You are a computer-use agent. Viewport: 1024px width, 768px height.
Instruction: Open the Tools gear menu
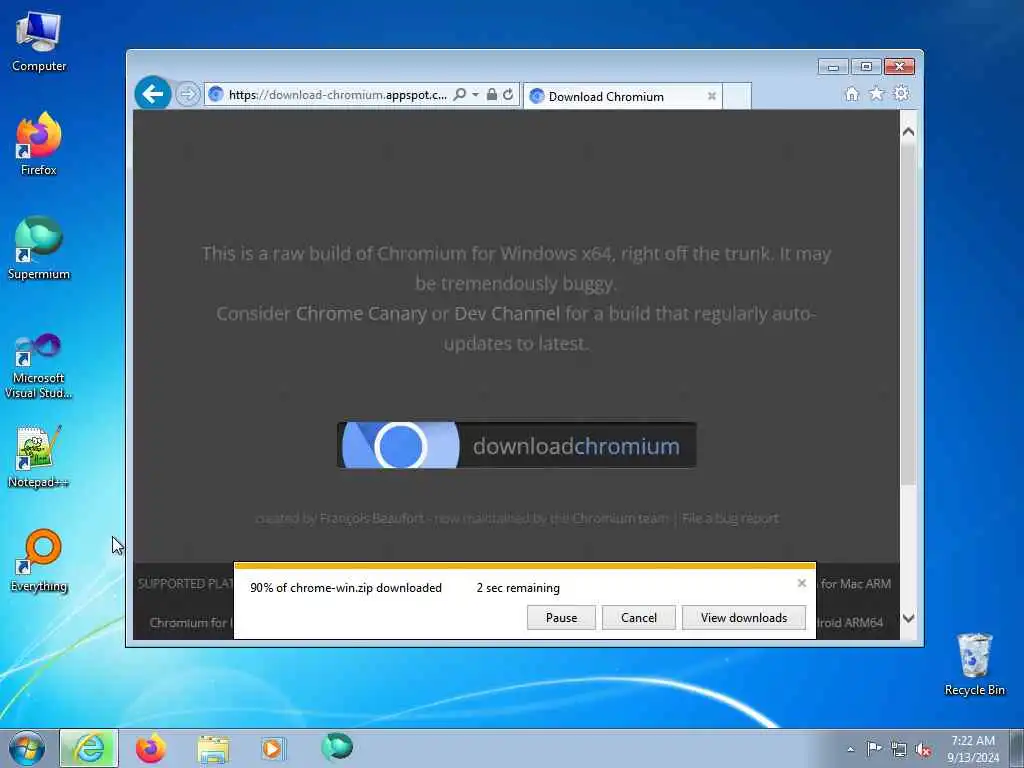pos(901,93)
